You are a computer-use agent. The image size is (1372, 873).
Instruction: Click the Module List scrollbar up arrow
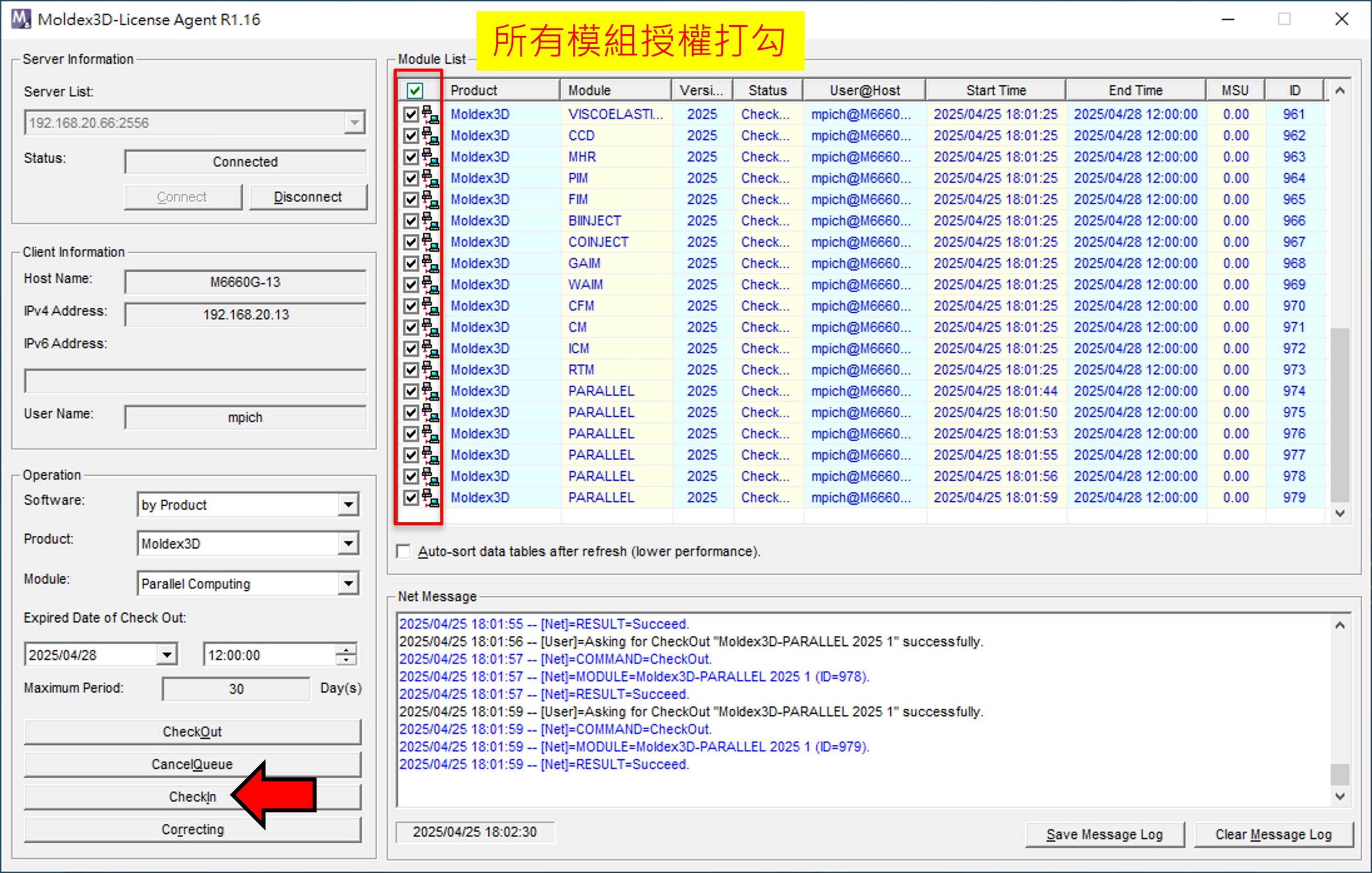[1340, 91]
